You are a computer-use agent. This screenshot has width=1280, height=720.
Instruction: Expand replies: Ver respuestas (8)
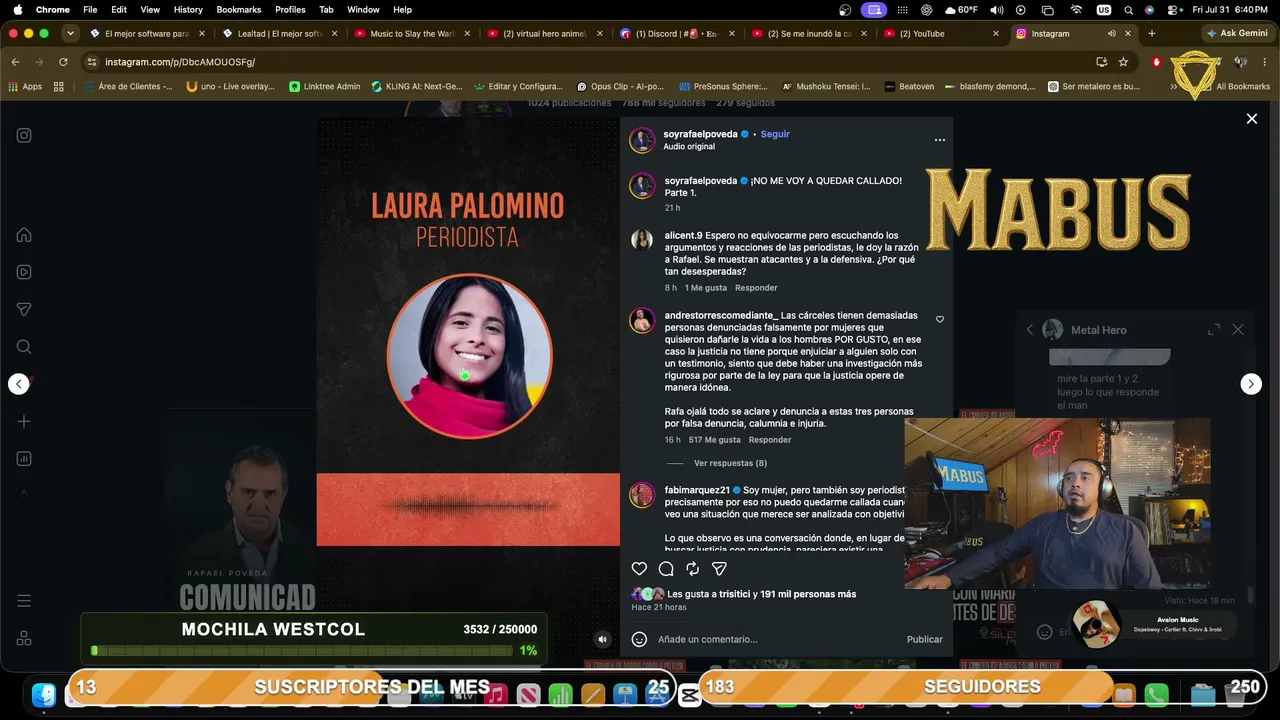tap(730, 464)
